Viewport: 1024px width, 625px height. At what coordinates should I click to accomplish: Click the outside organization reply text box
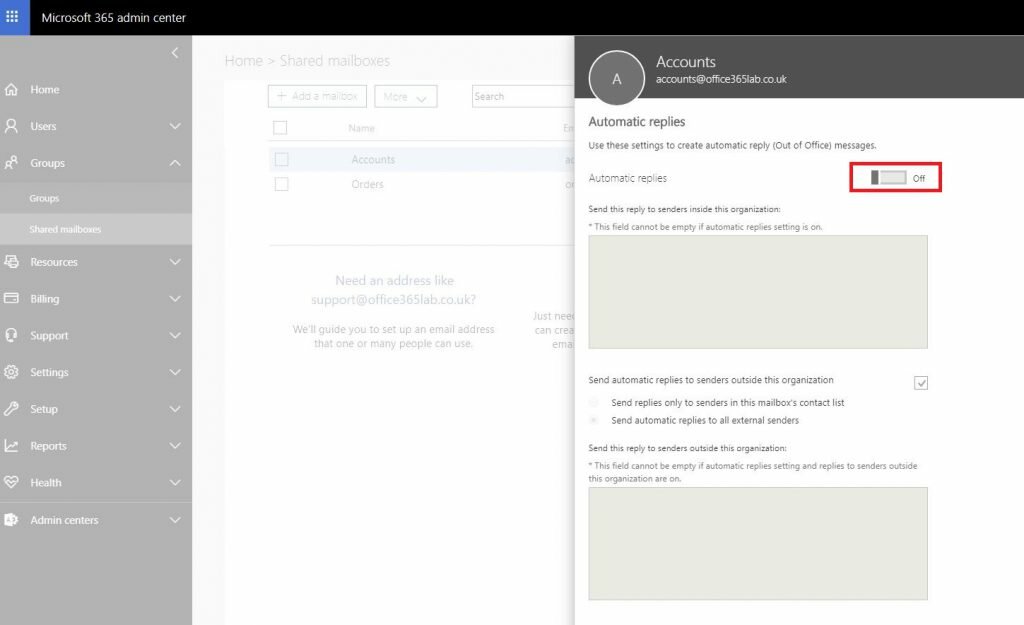point(758,543)
